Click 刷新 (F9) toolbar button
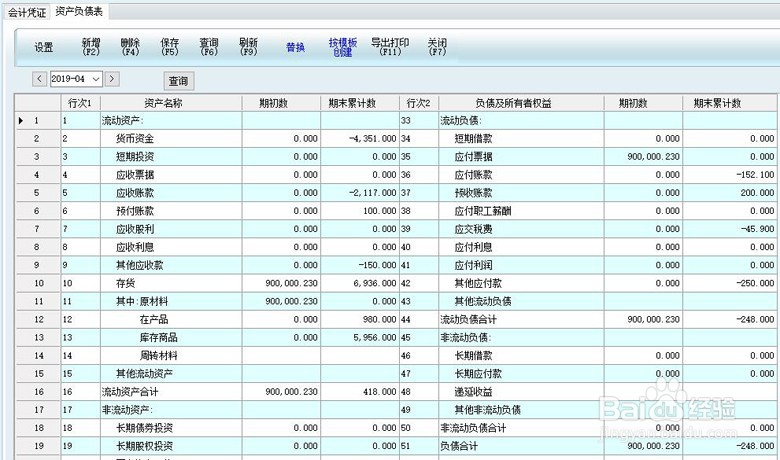 coord(248,47)
